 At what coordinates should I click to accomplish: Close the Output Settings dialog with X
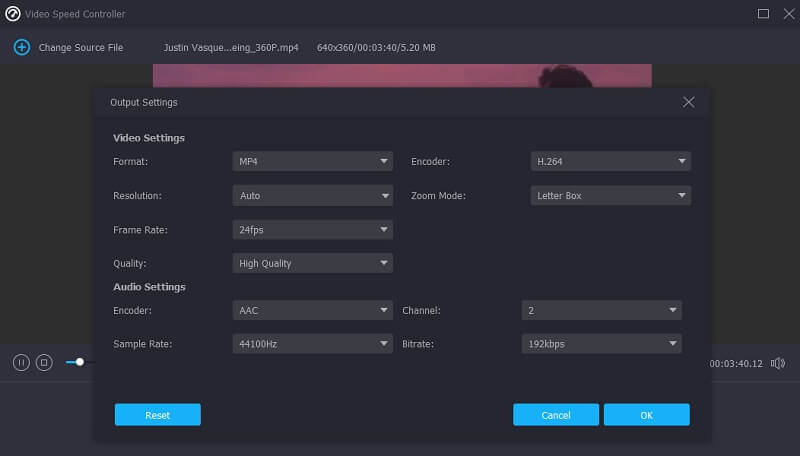click(x=688, y=102)
